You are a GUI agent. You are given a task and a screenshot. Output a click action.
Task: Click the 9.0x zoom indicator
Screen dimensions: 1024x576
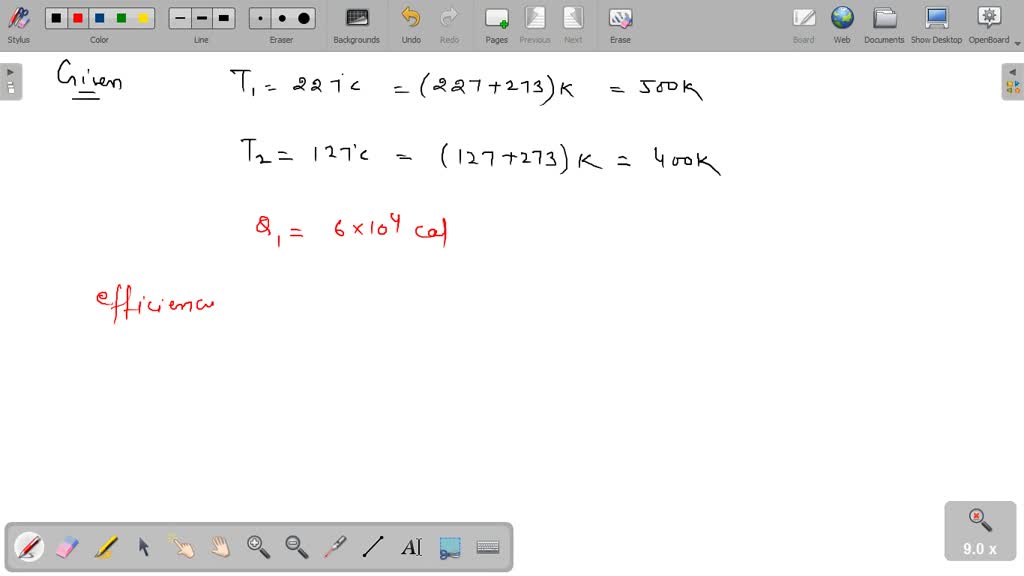click(x=978, y=531)
